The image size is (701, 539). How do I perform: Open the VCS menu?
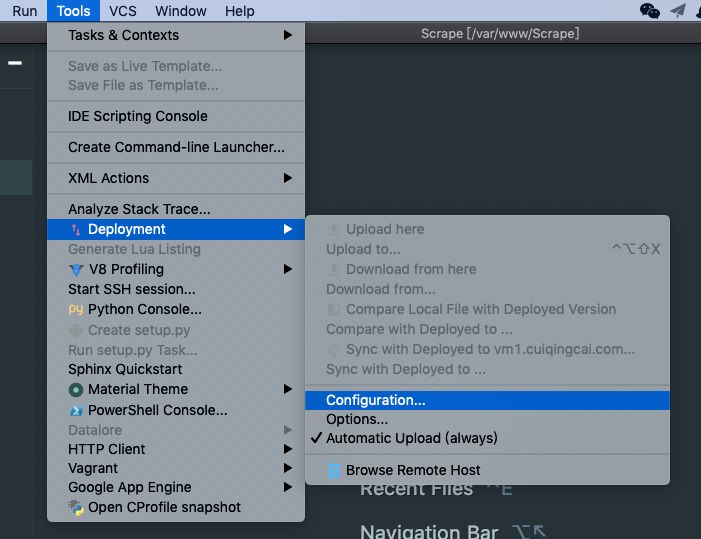point(122,11)
